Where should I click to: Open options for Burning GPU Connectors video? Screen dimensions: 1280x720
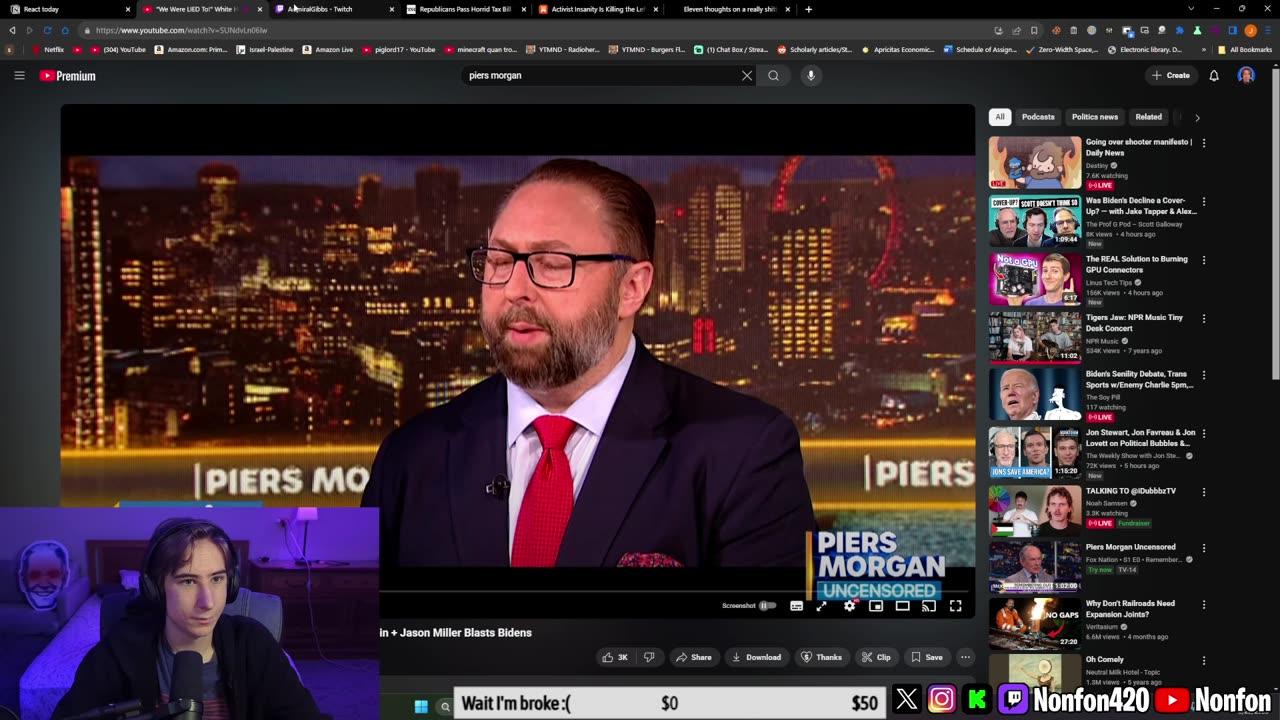click(x=1204, y=260)
